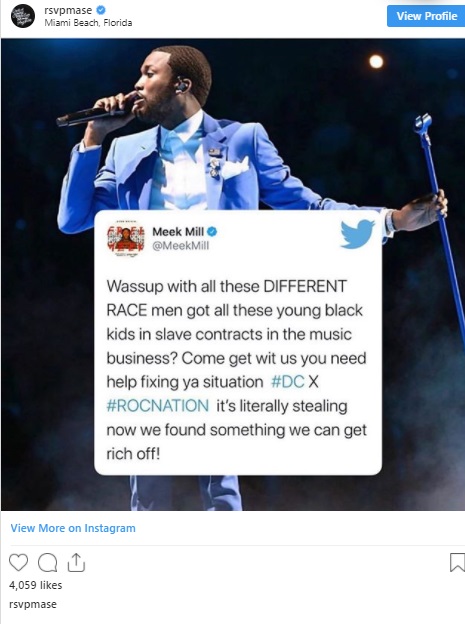
Task: Open the Miami Beach, Florida location
Action: [88, 23]
